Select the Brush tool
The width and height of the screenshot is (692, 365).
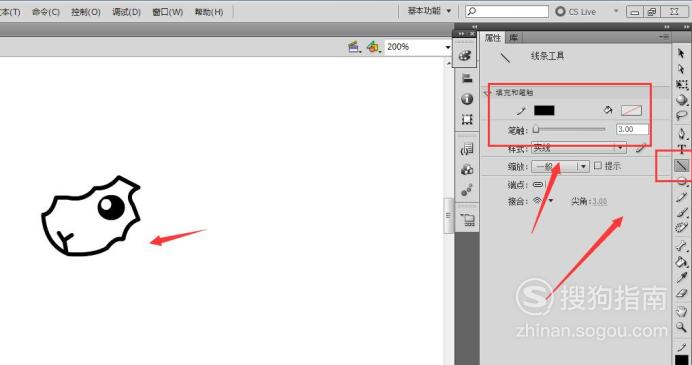[x=682, y=213]
